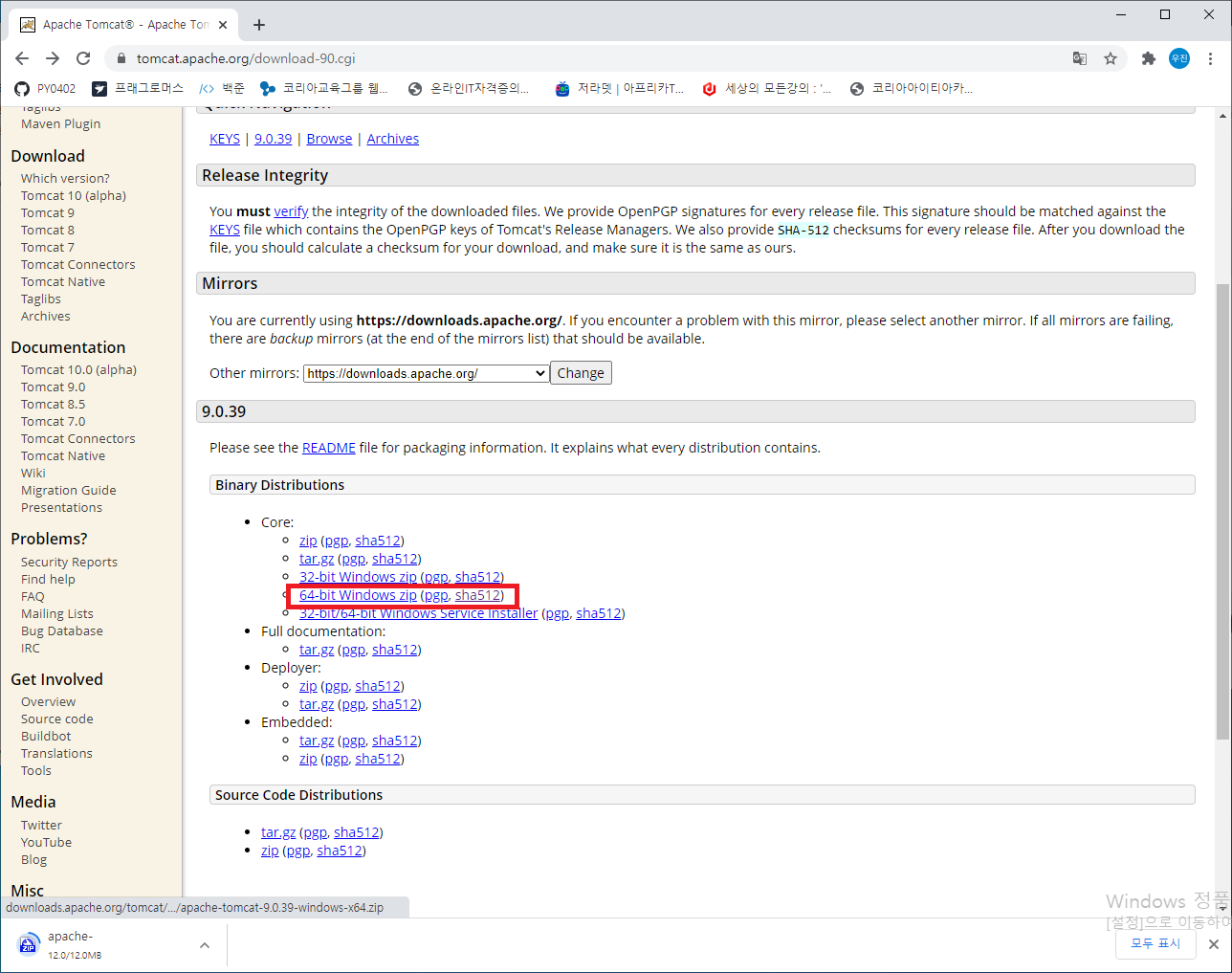Viewport: 1232px width, 973px height.
Task: Expand options for the downloaded apache file
Action: 205,945
